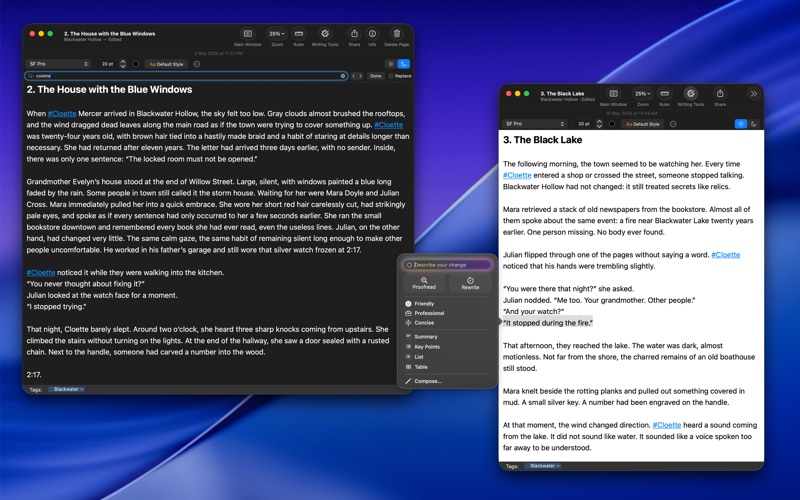Open Default Style menu in Black Lake window
The height and width of the screenshot is (500, 800).
(x=643, y=124)
